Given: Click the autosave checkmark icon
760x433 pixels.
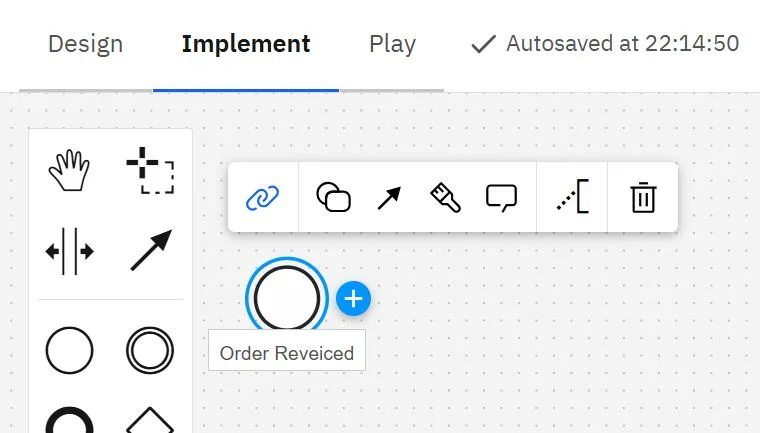Looking at the screenshot, I should [x=483, y=44].
